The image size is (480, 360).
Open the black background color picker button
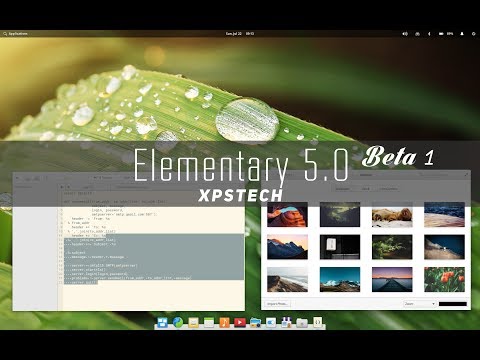coord(453,304)
